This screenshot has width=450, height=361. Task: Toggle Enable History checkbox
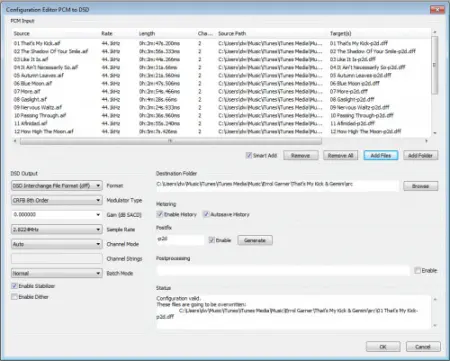160,214
